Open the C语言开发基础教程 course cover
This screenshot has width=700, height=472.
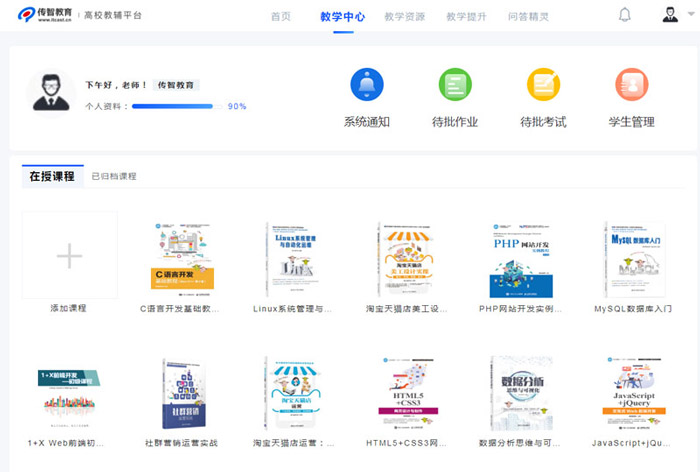tap(180, 259)
